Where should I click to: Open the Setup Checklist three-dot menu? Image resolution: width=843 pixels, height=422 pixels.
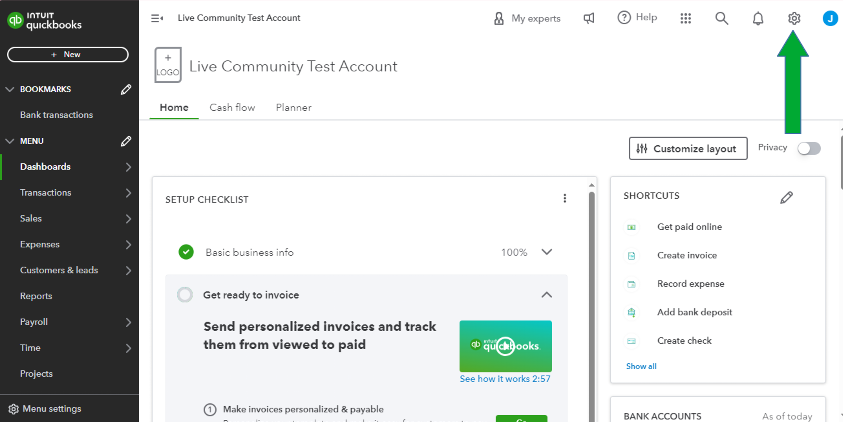(x=564, y=199)
